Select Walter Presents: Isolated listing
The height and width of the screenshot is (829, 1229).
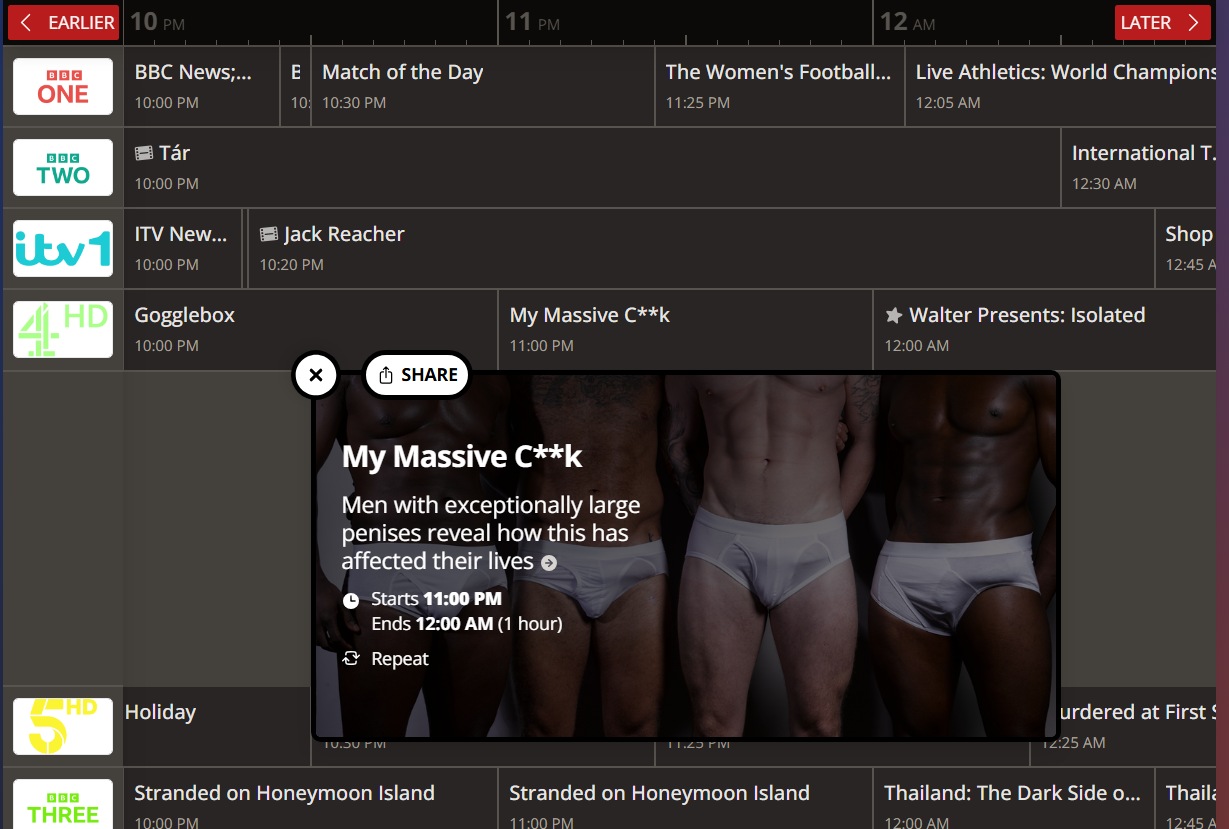pos(1045,329)
